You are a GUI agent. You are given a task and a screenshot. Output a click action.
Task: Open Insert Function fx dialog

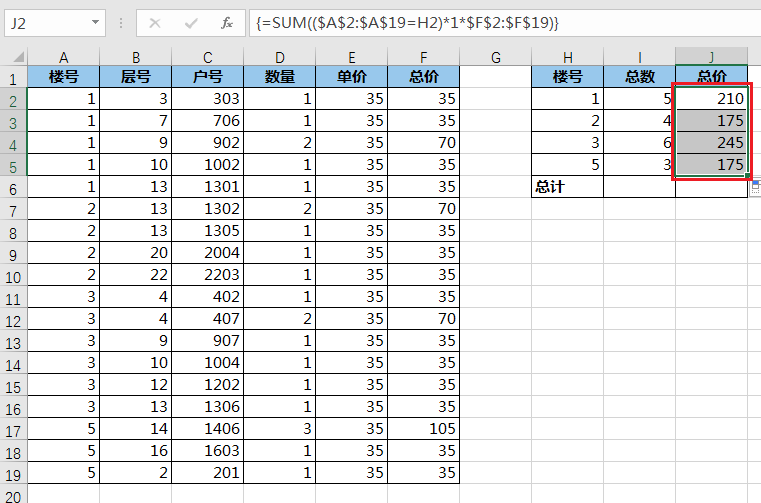point(227,23)
